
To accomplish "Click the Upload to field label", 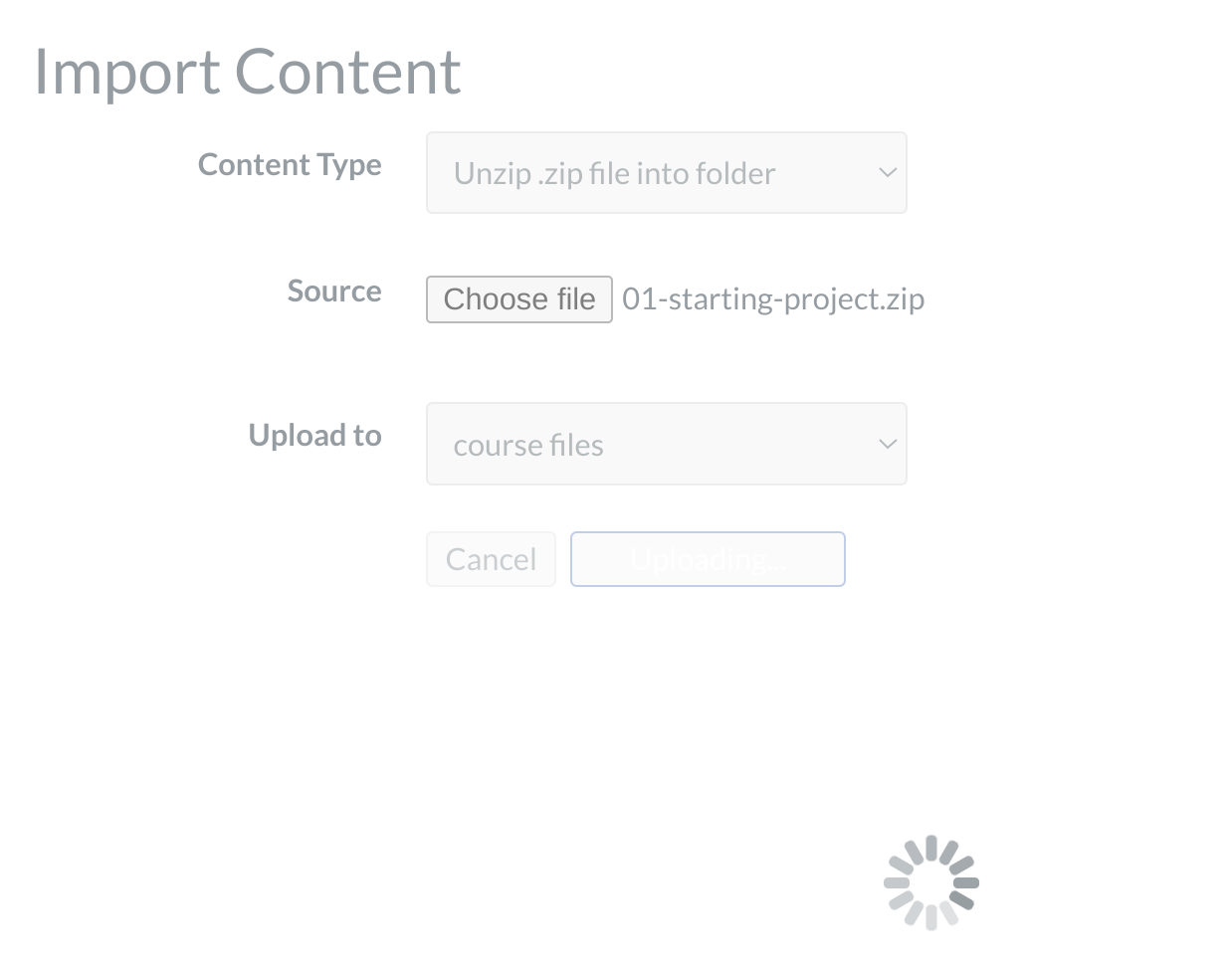I will [x=314, y=435].
